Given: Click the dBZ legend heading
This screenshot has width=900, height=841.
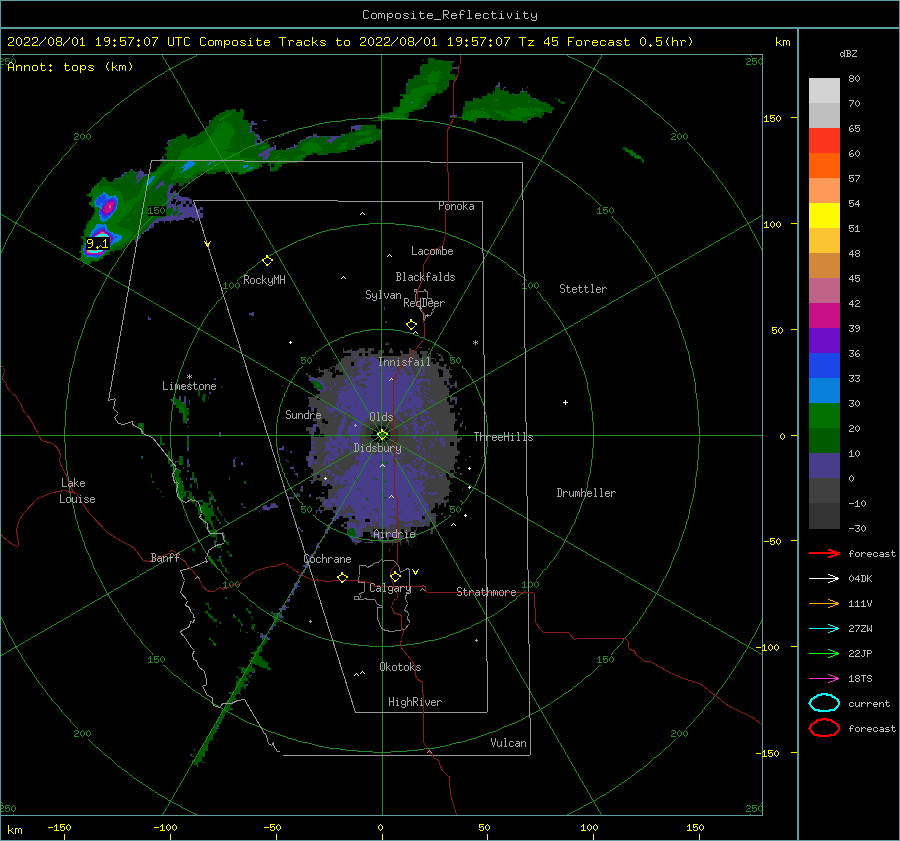Looking at the screenshot, I should 848,53.
